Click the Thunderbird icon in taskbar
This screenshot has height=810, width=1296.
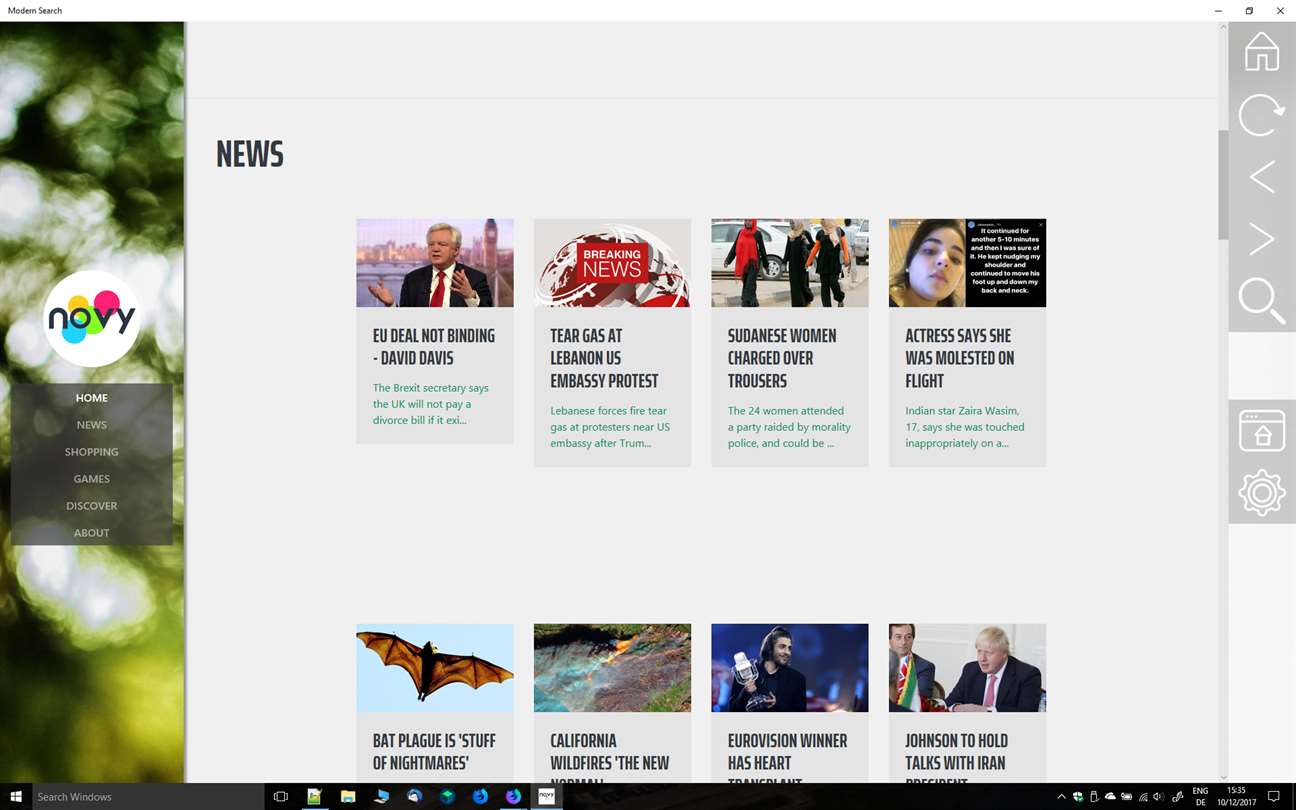(415, 797)
